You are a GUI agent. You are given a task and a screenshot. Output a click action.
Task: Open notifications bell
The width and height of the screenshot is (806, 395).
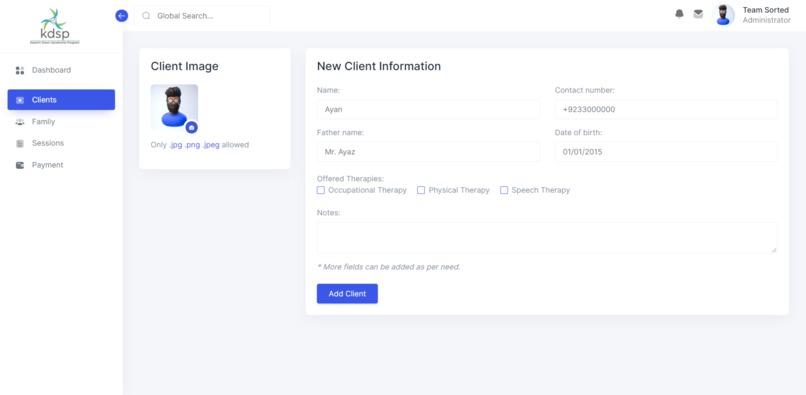(x=680, y=14)
